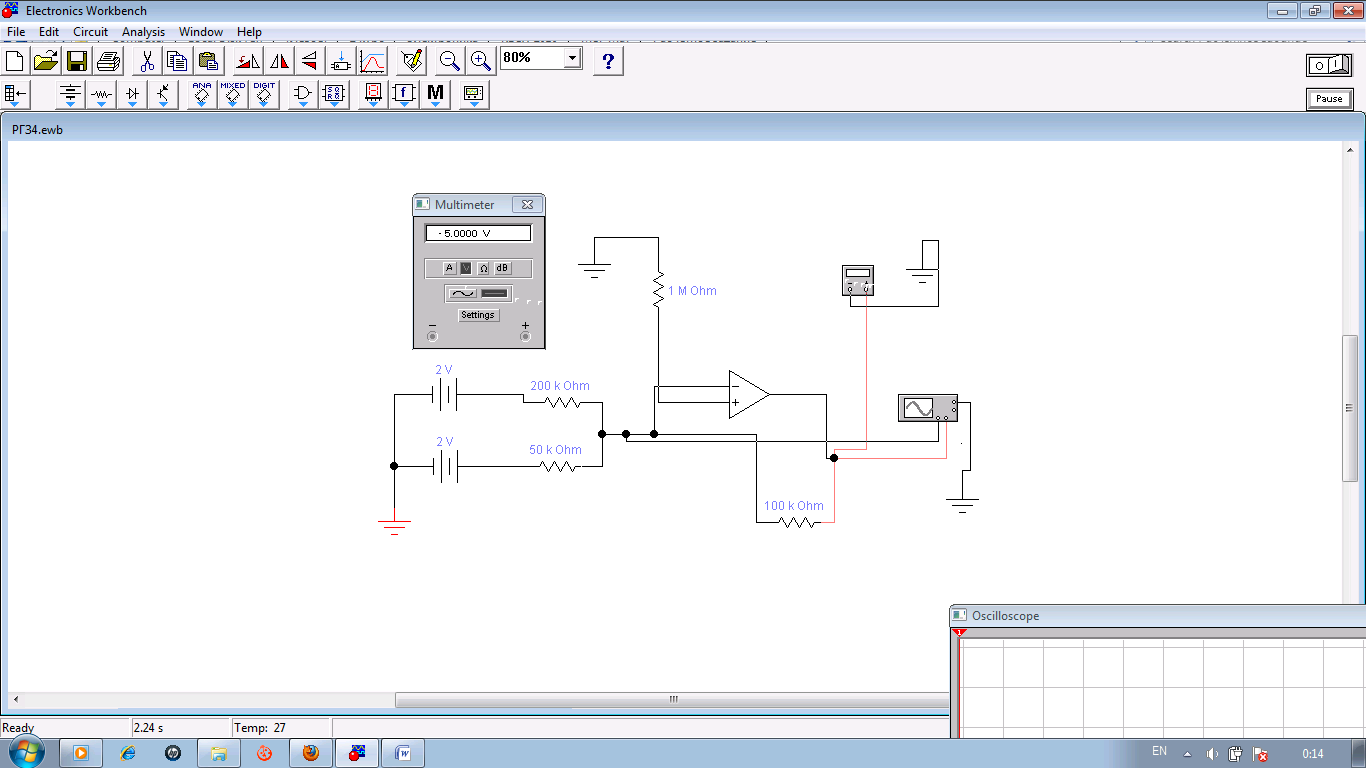
Task: Open the Controls parts bin
Action: [404, 95]
